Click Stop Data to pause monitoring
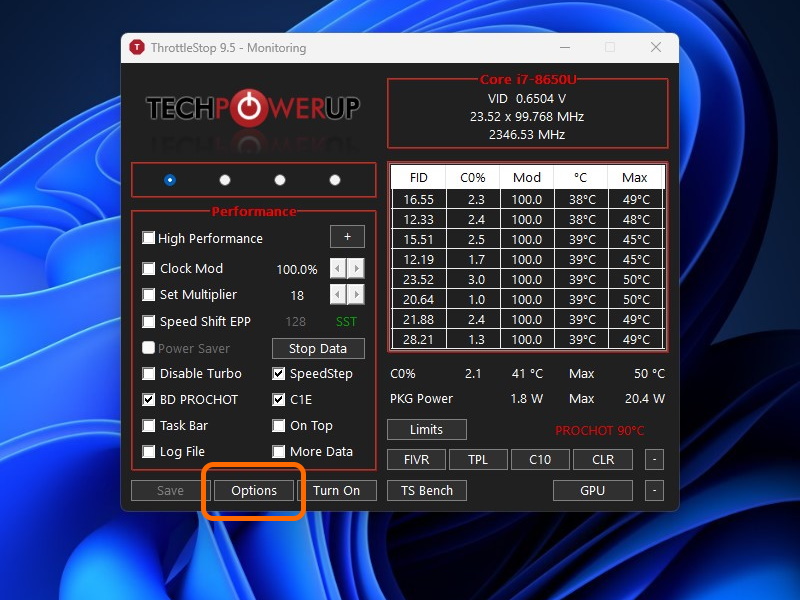 [318, 348]
